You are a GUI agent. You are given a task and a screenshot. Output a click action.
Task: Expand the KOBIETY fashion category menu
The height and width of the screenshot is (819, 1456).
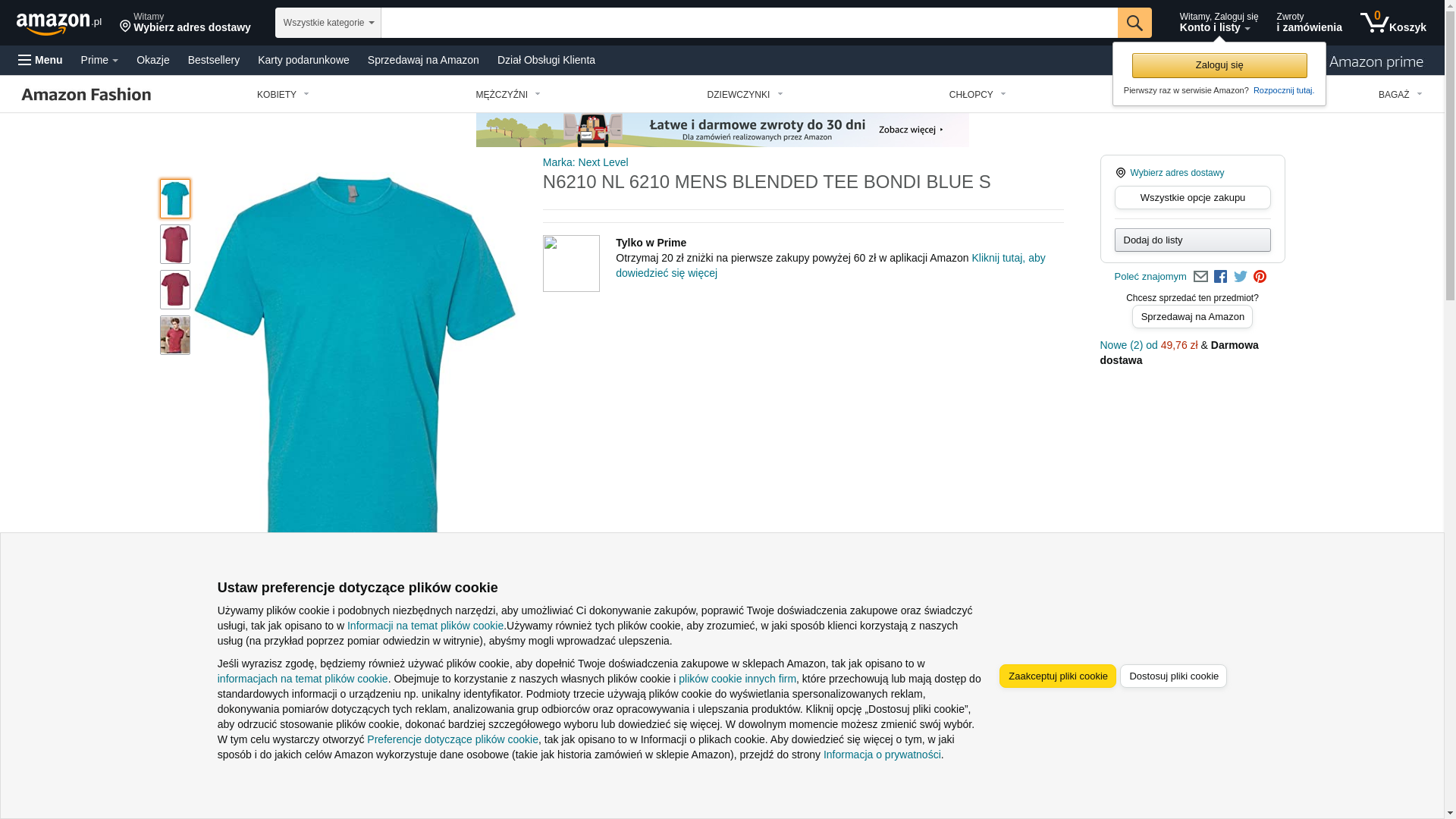[283, 95]
